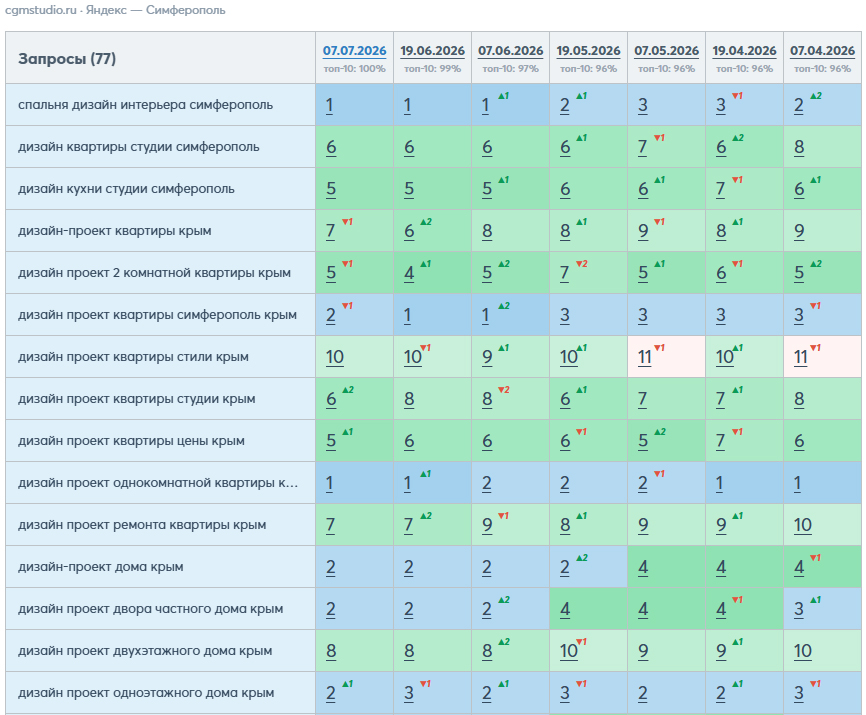Viewport: 866px width, 715px height.
Task: Open the 07.05.2026 date header link
Action: click(x=666, y=51)
